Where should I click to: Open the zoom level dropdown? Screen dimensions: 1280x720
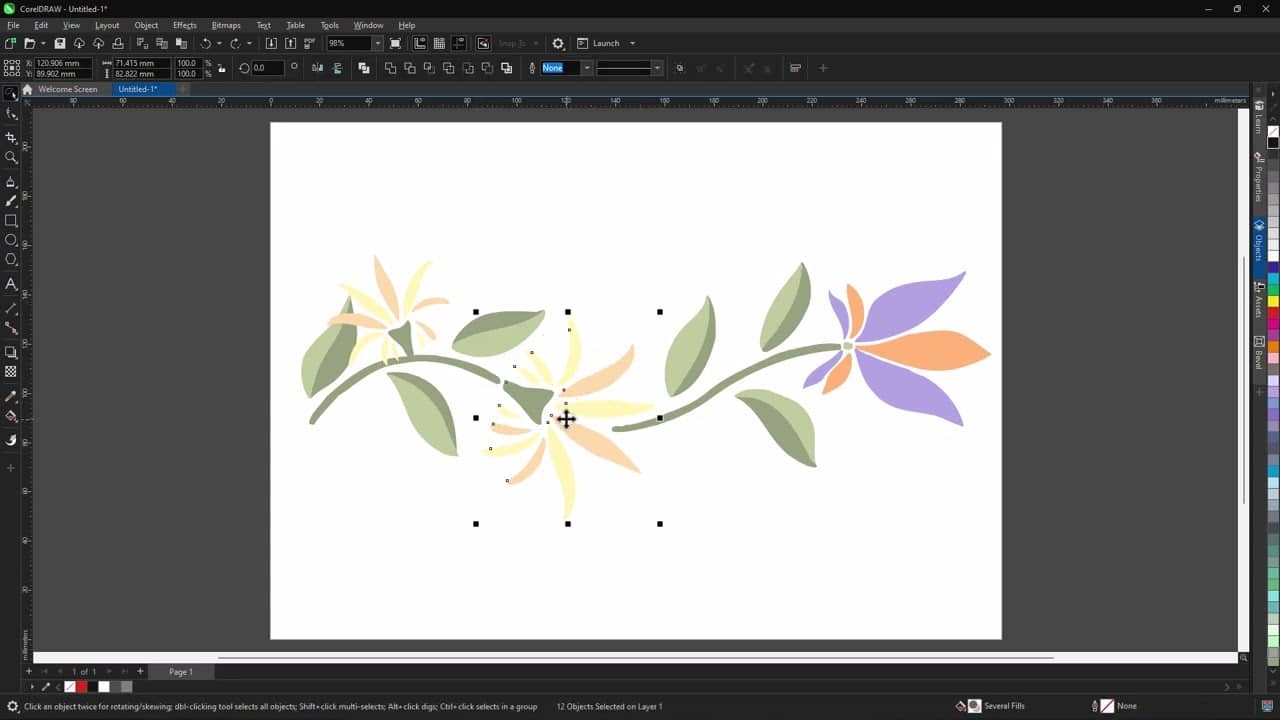[x=377, y=43]
